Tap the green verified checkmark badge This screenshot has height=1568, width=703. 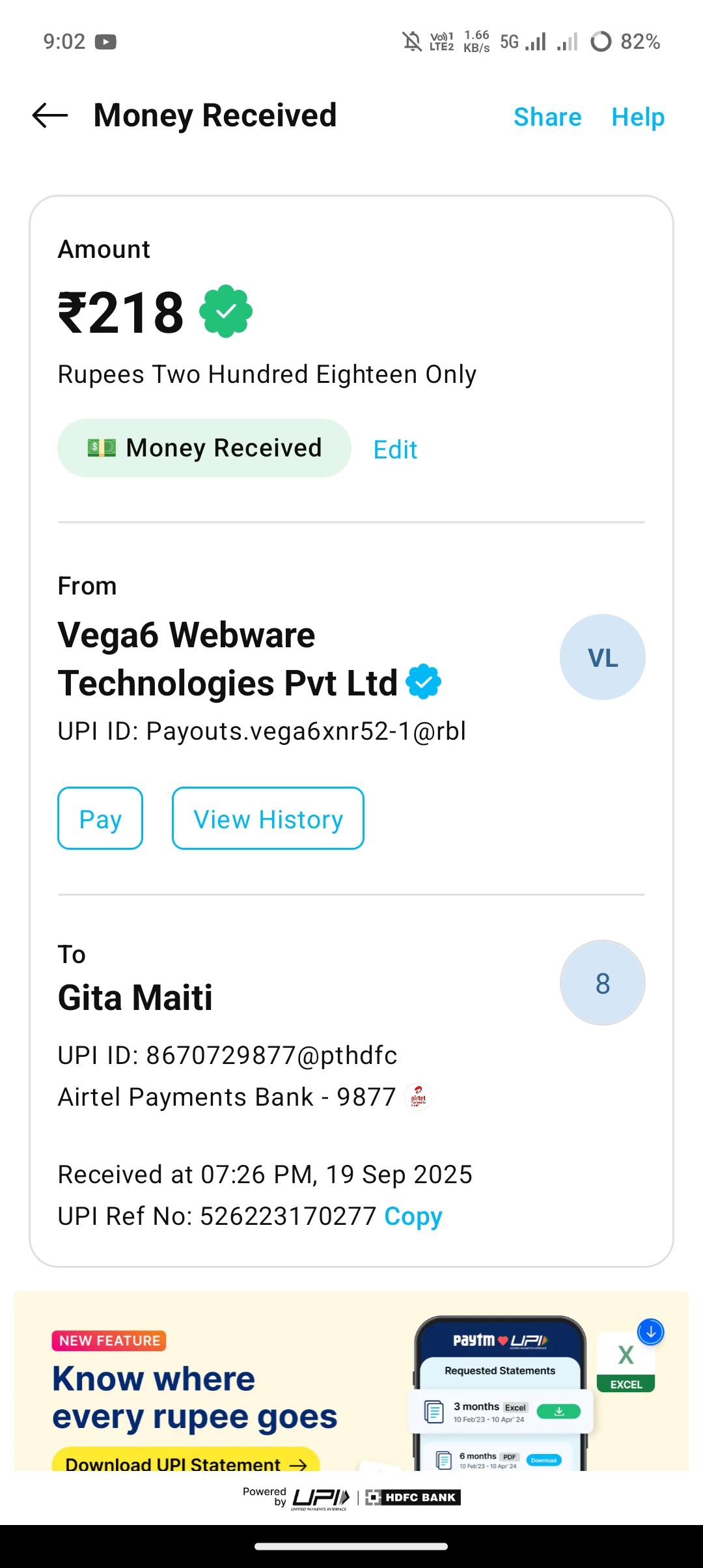click(226, 312)
